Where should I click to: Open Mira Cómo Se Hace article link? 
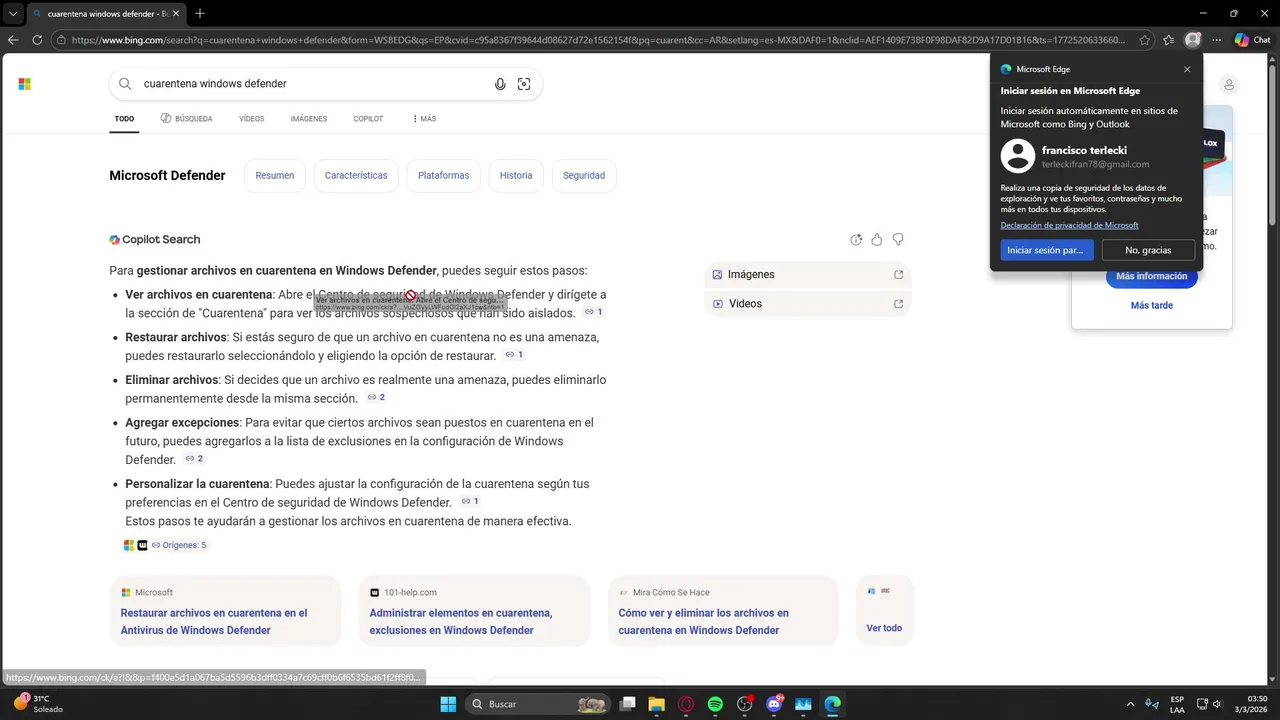[723, 611]
